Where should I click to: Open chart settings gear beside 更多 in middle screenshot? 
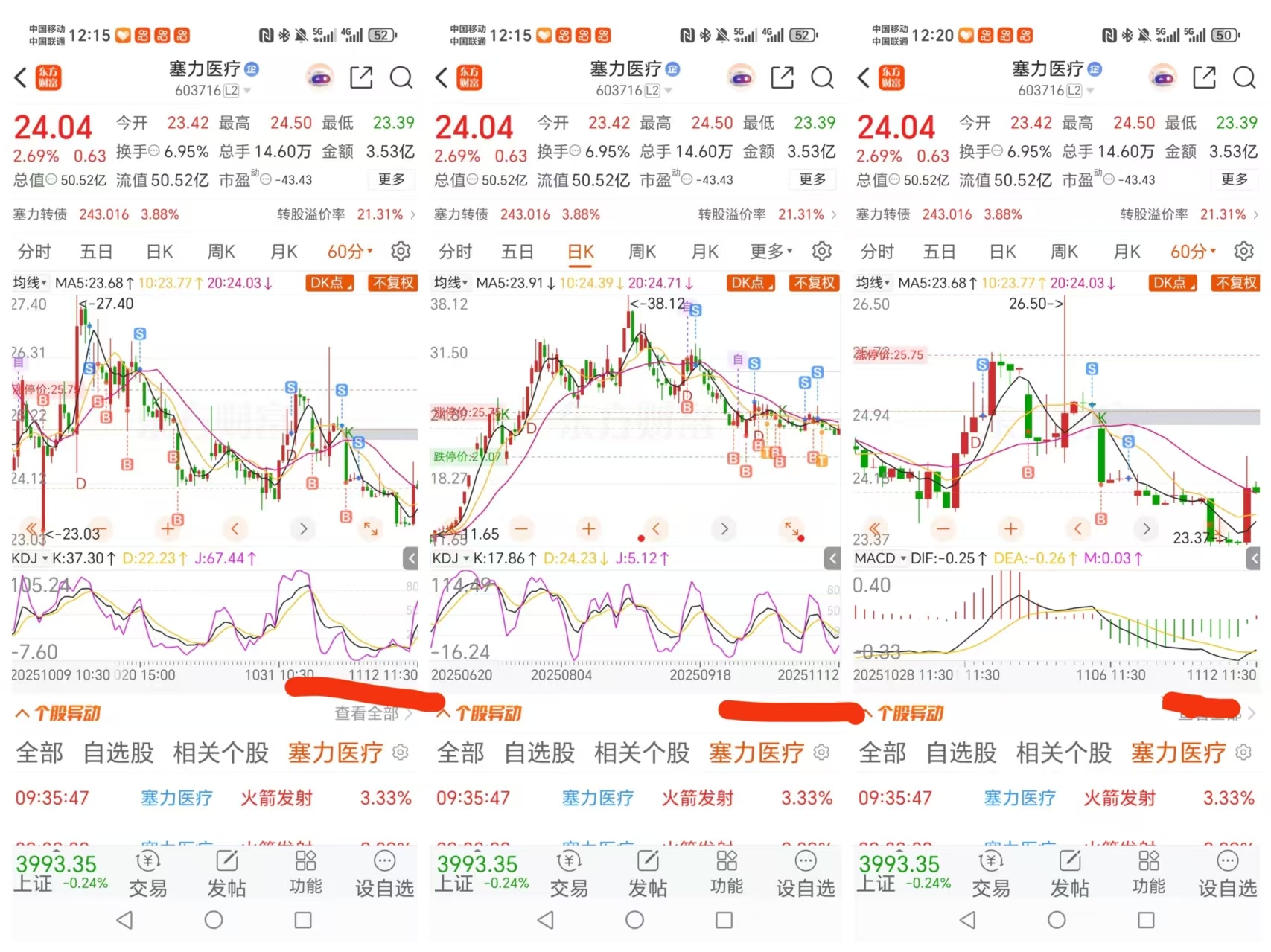click(821, 252)
